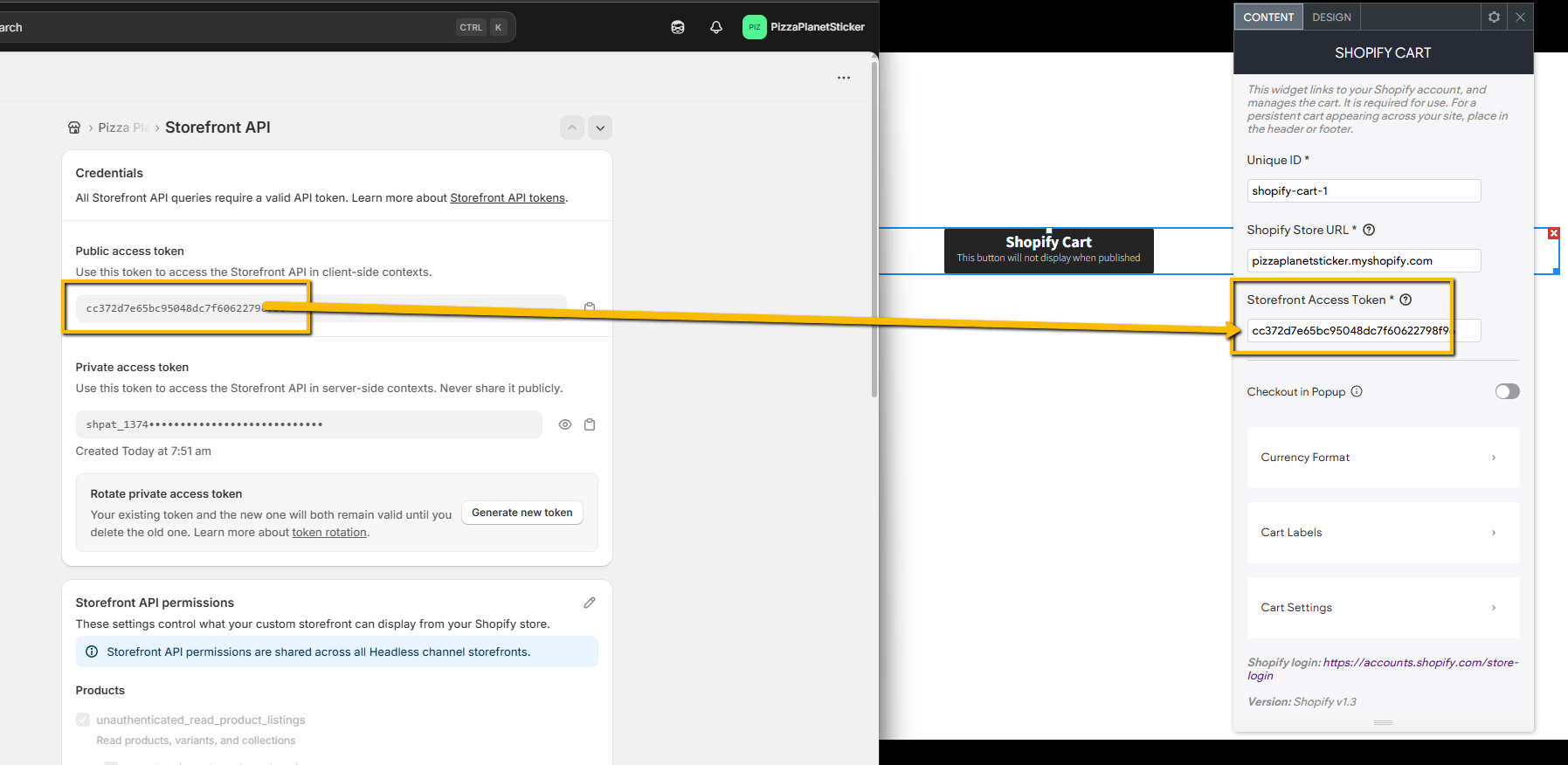This screenshot has width=1568, height=765.
Task: Open the Shopify store-login link
Action: (1383, 669)
